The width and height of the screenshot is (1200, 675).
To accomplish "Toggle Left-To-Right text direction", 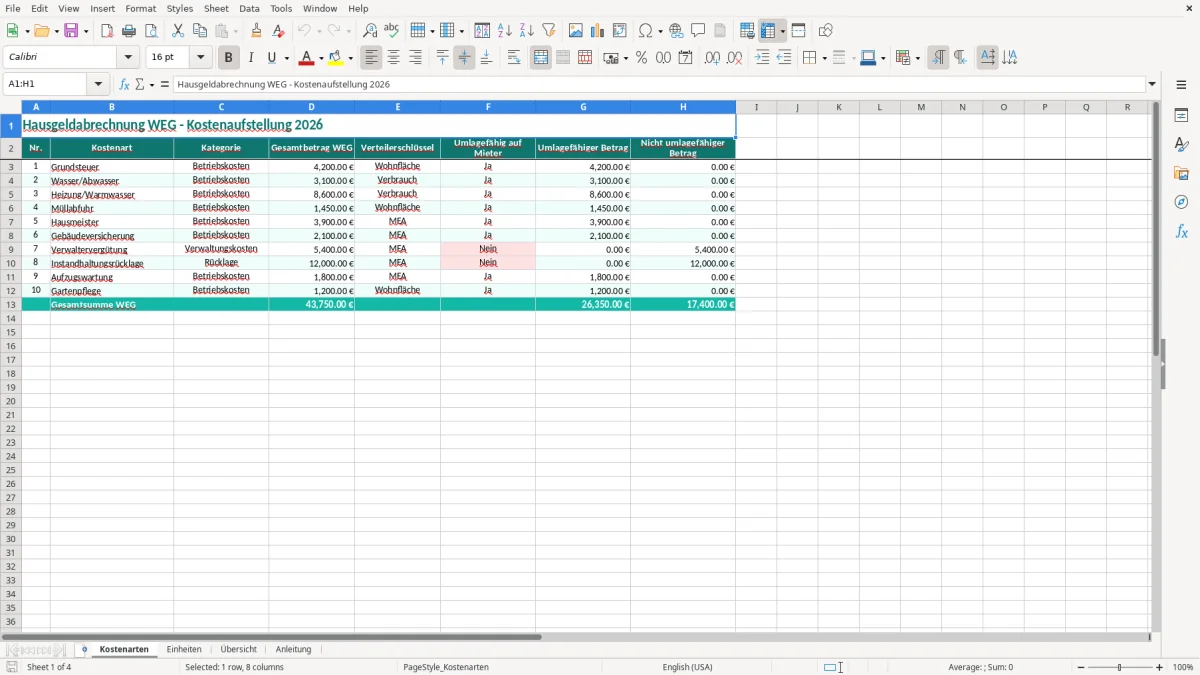I will tap(938, 58).
